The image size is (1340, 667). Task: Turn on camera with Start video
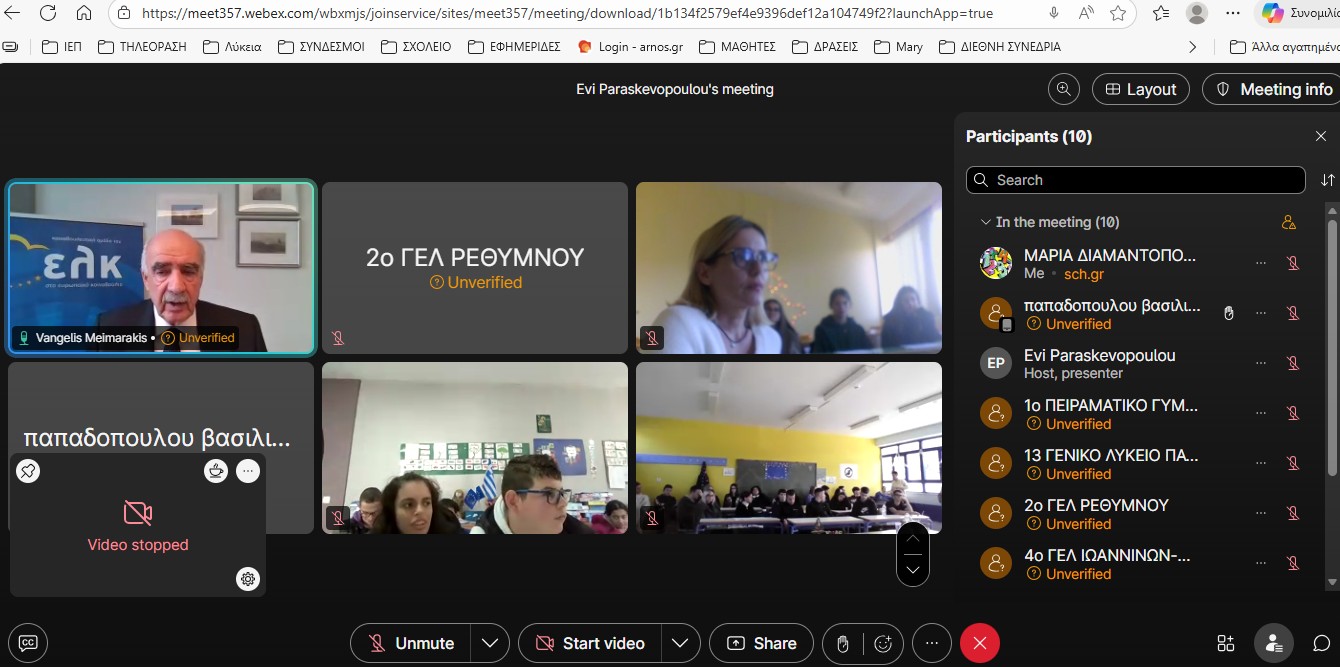590,643
